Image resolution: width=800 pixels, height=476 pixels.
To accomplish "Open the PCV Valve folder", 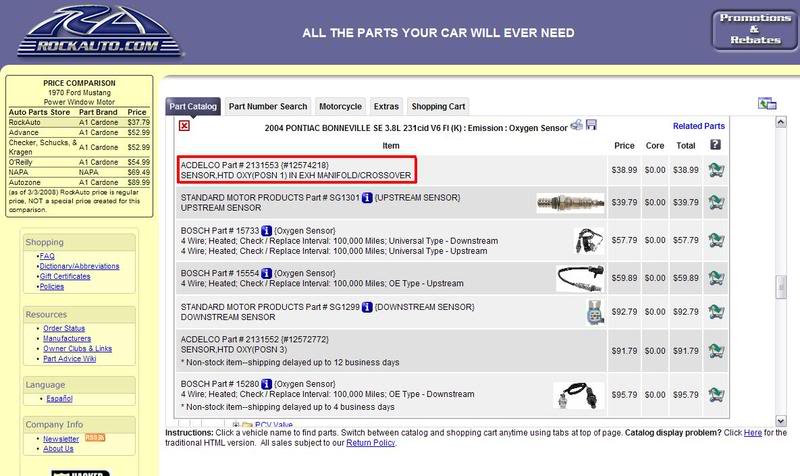I will click(x=273, y=424).
